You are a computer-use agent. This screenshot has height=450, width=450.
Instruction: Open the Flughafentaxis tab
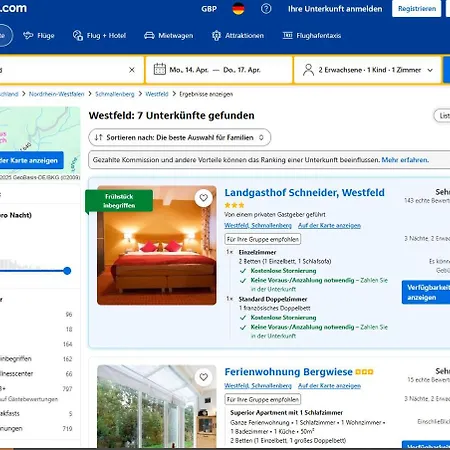[x=312, y=36]
